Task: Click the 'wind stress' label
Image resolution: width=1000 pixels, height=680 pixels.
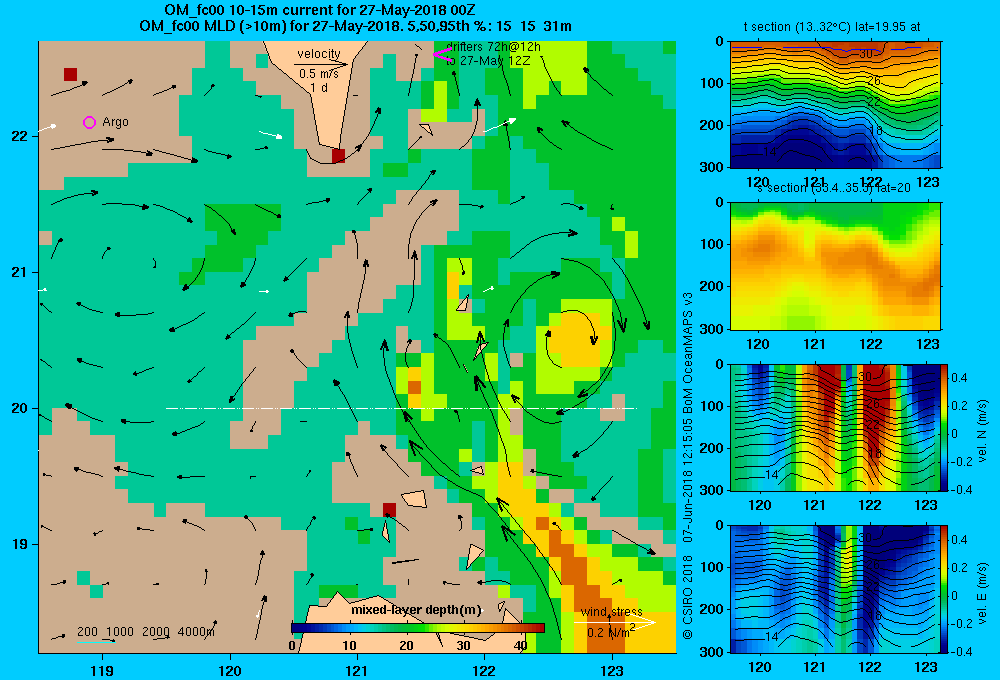Action: coord(612,612)
